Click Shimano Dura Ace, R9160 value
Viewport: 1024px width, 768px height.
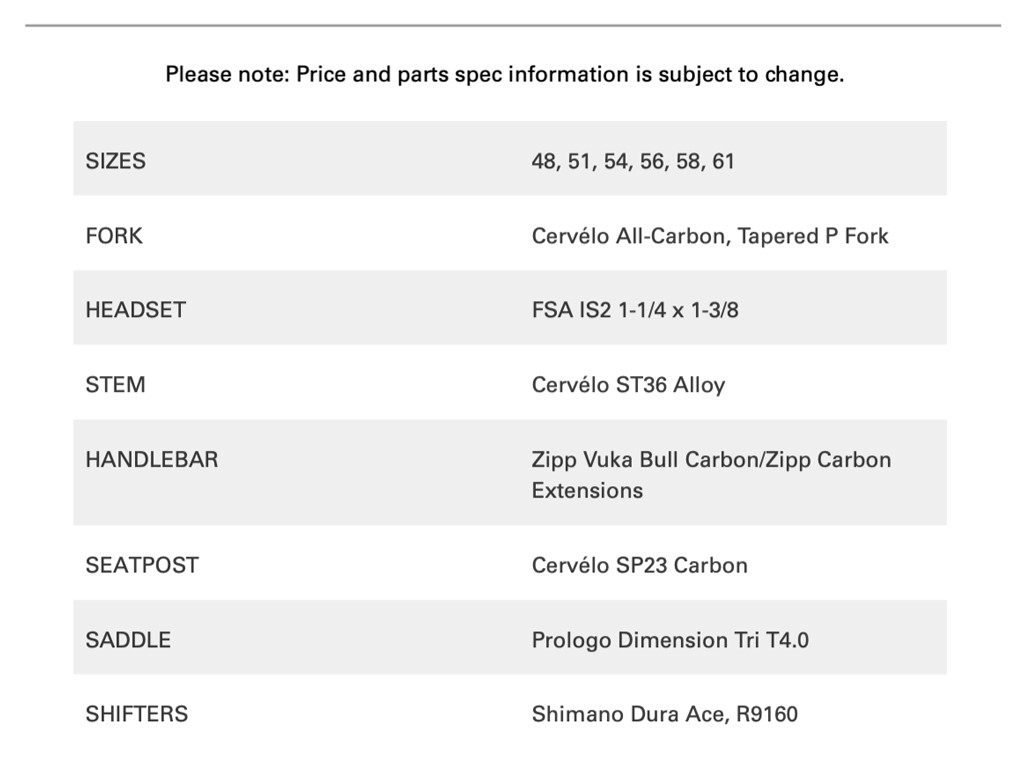tap(664, 714)
